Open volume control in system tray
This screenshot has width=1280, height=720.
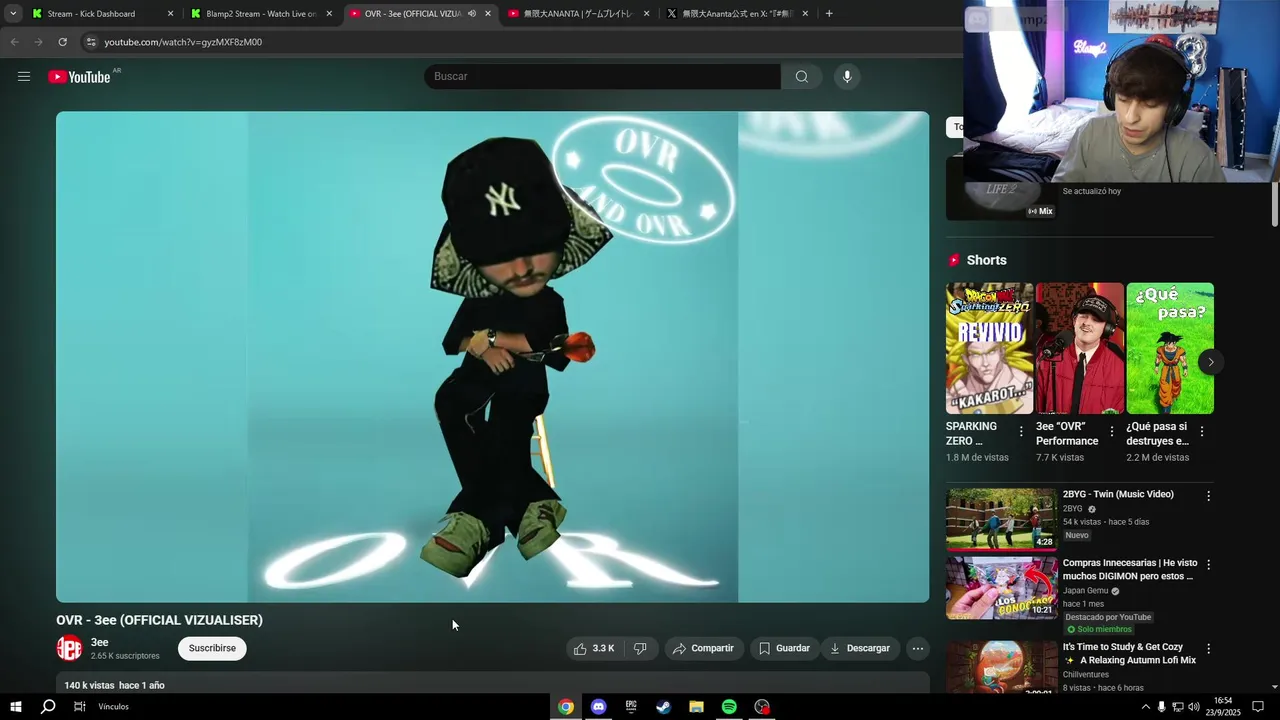click(x=1193, y=707)
